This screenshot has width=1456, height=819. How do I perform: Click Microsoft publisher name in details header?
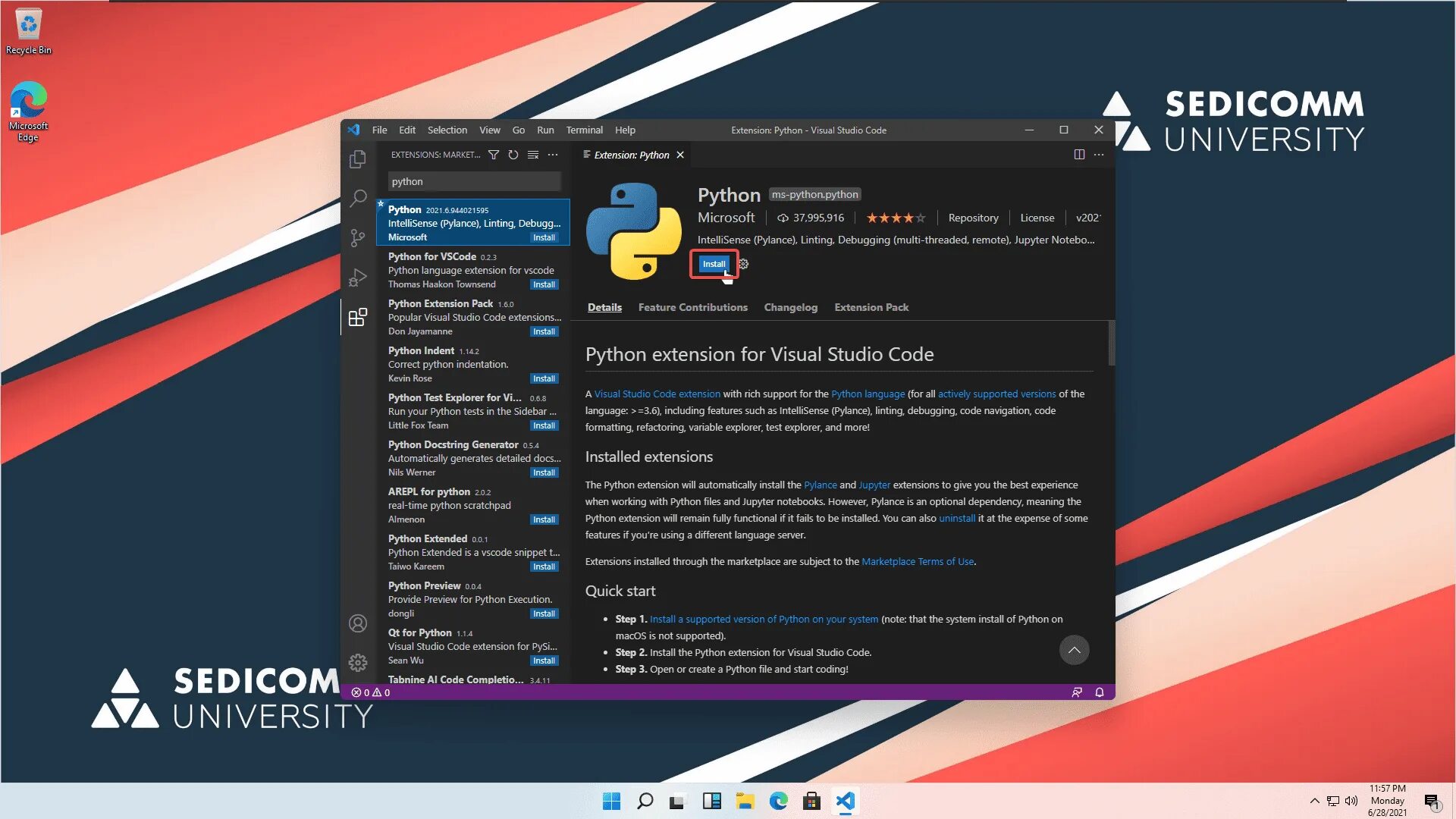(x=726, y=218)
